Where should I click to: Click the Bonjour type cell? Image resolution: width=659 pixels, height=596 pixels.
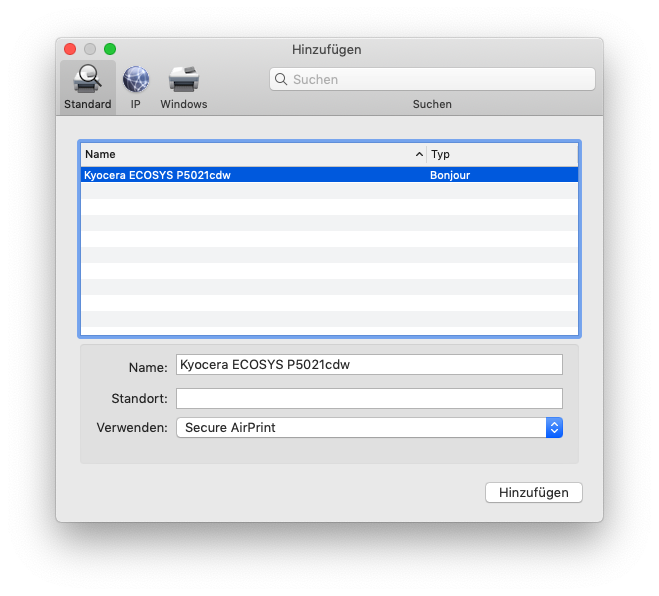click(x=450, y=175)
